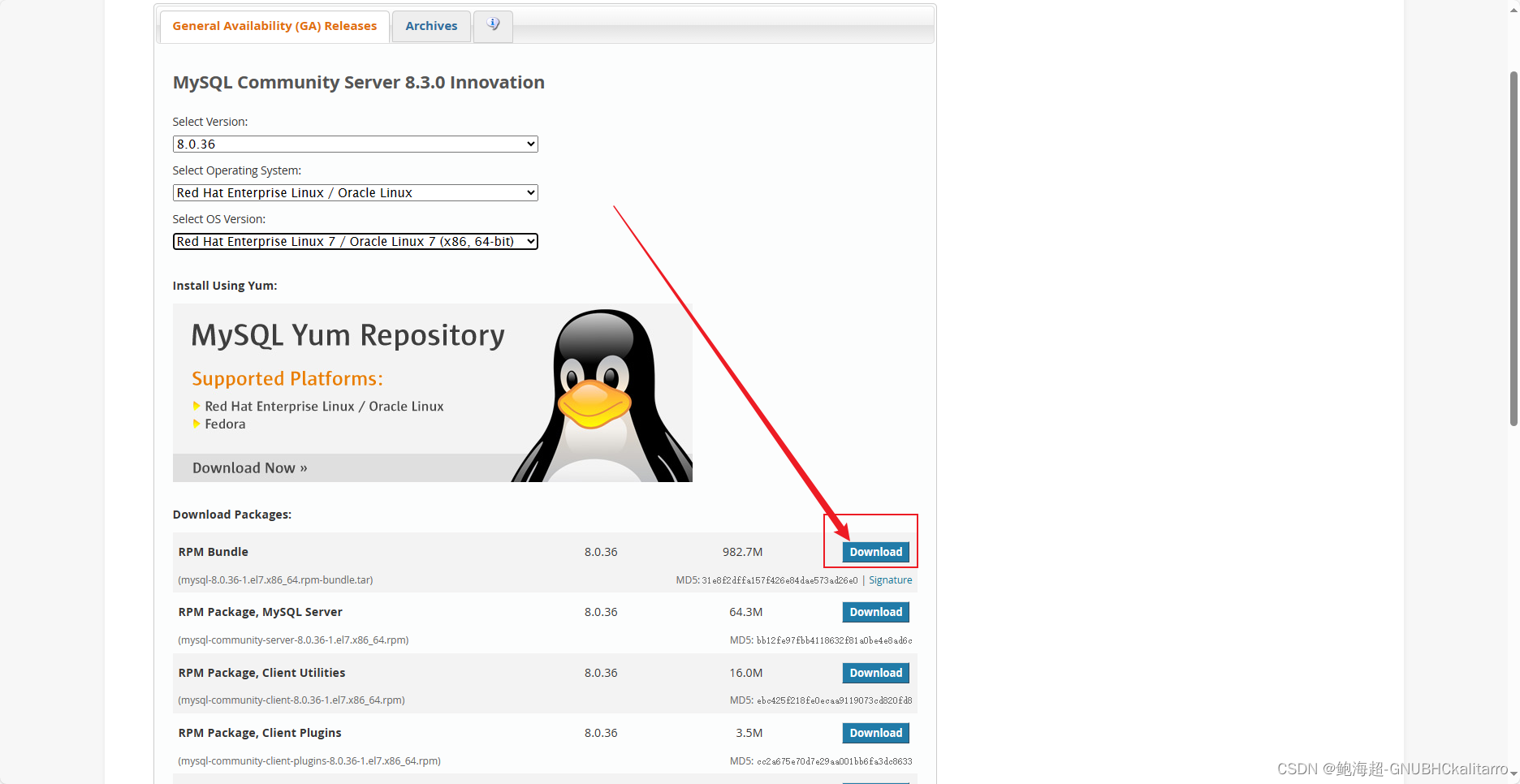Click the Red Hat Enterprise Linux / Oracle Linux banner entry
The height and width of the screenshot is (784, 1520).
pos(324,407)
